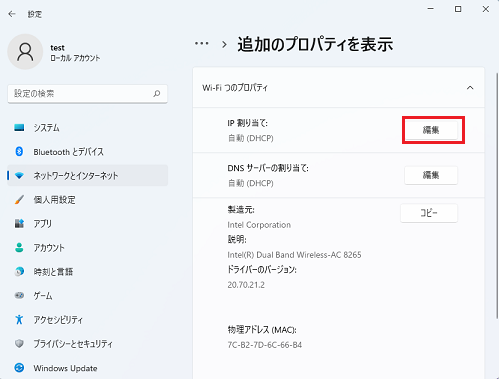The image size is (499, 379).
Task: Collapse the Wi-Fi properties chevron
Action: pyautogui.click(x=470, y=88)
